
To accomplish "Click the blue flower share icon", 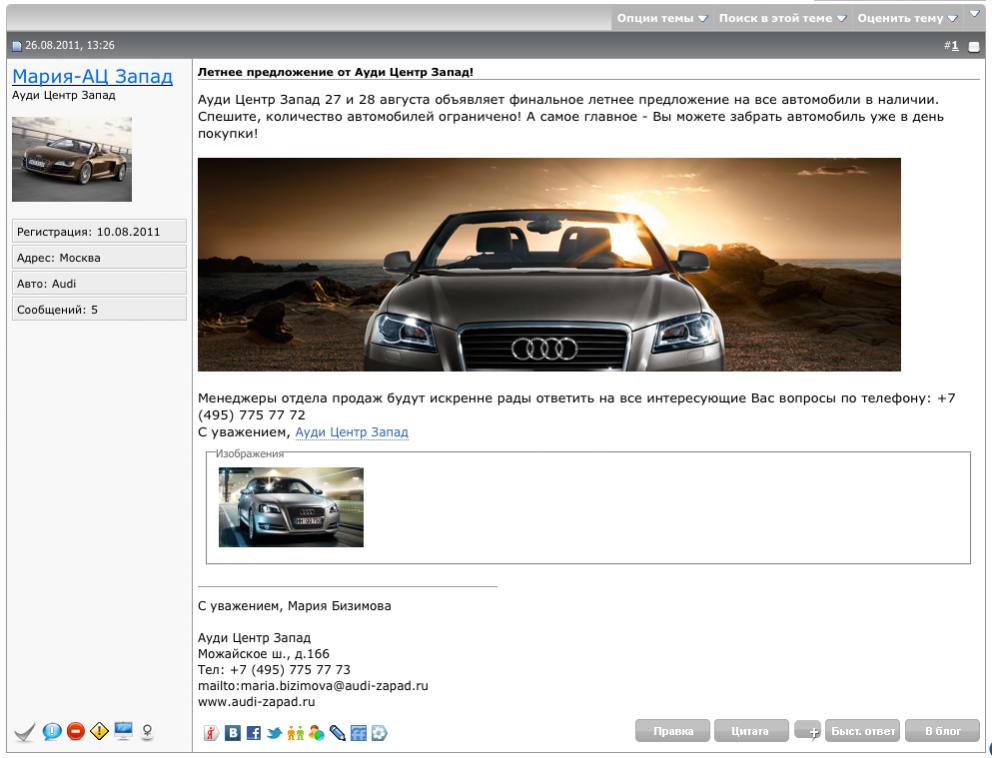I will pos(379,733).
